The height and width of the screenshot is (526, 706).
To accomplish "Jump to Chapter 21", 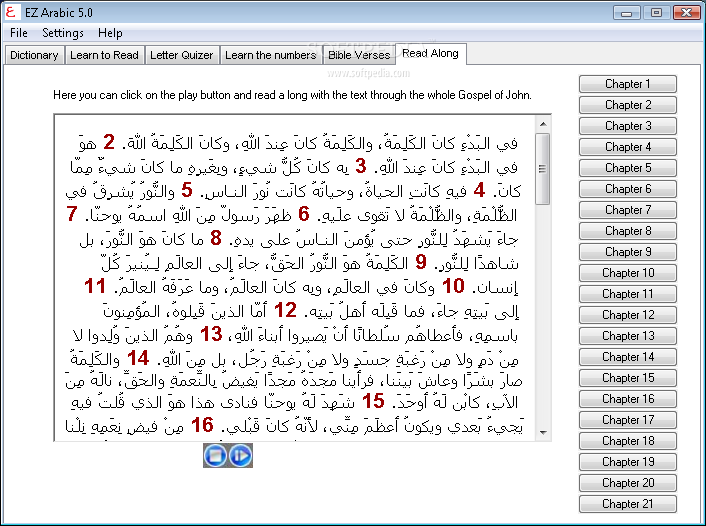I will (628, 504).
